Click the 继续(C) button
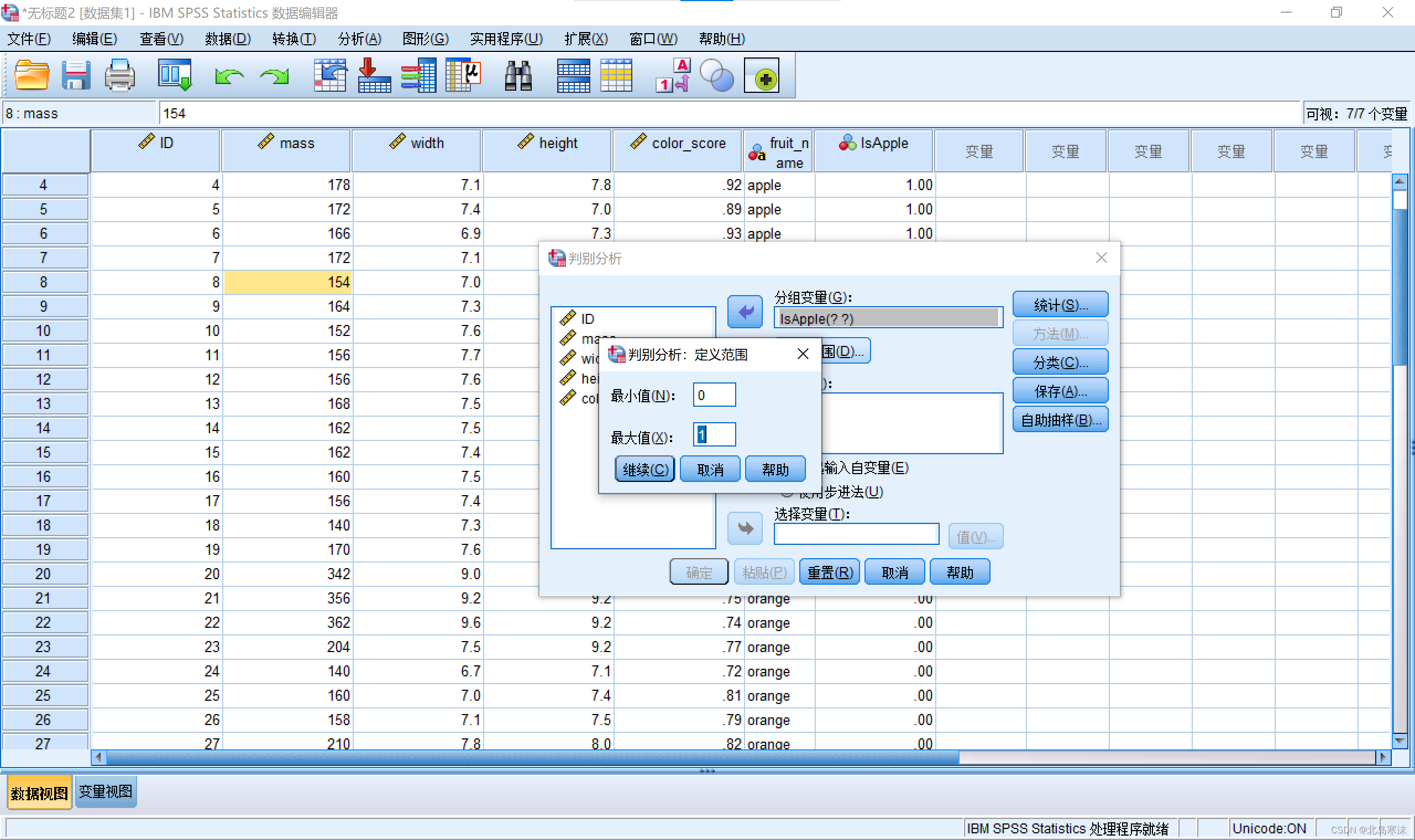The image size is (1415, 840). click(x=644, y=469)
